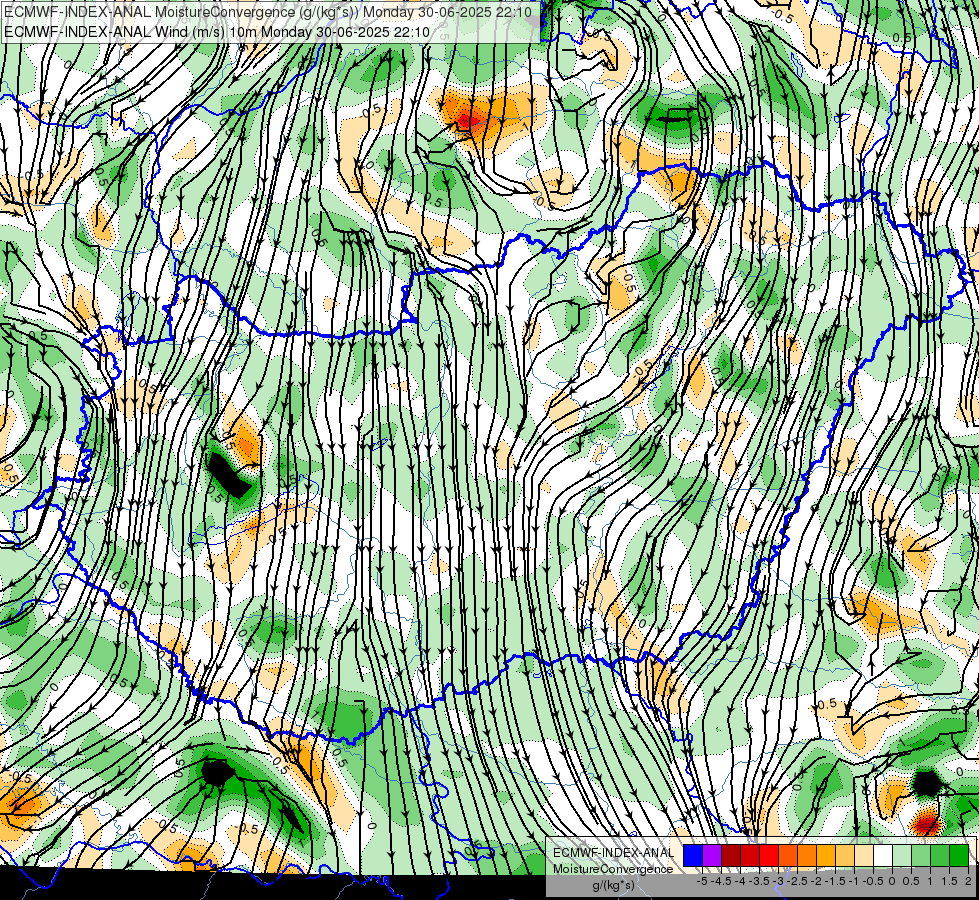This screenshot has height=900, width=979.
Task: Click the '-1.5' legend tick label
Action: 835,881
